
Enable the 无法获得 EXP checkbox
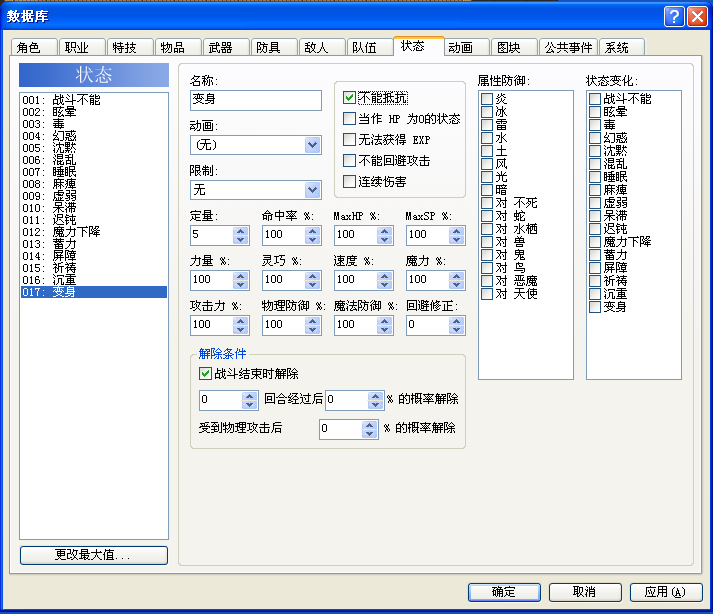click(x=349, y=140)
